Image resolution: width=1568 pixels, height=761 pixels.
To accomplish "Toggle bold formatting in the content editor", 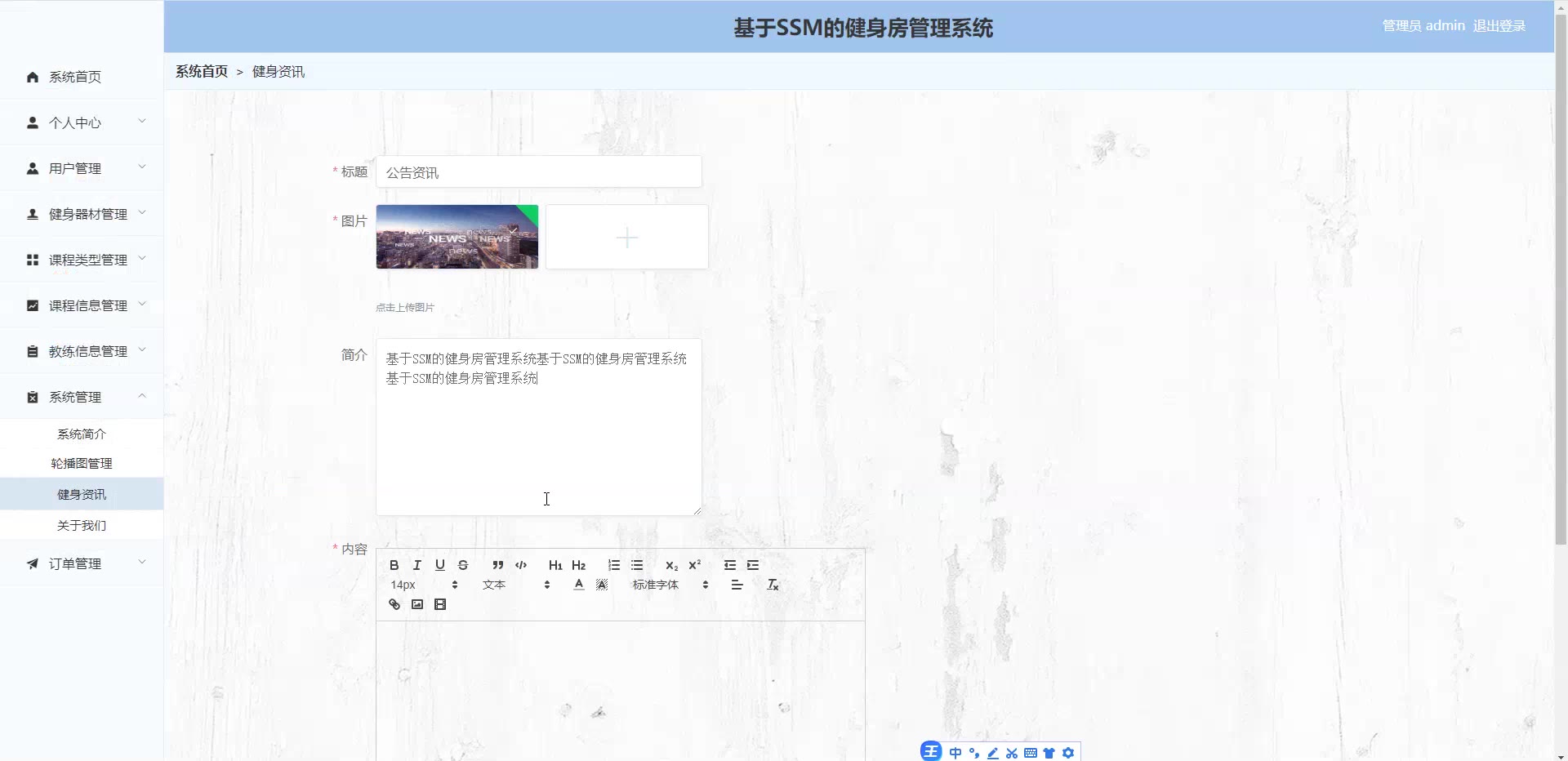I will click(x=394, y=565).
